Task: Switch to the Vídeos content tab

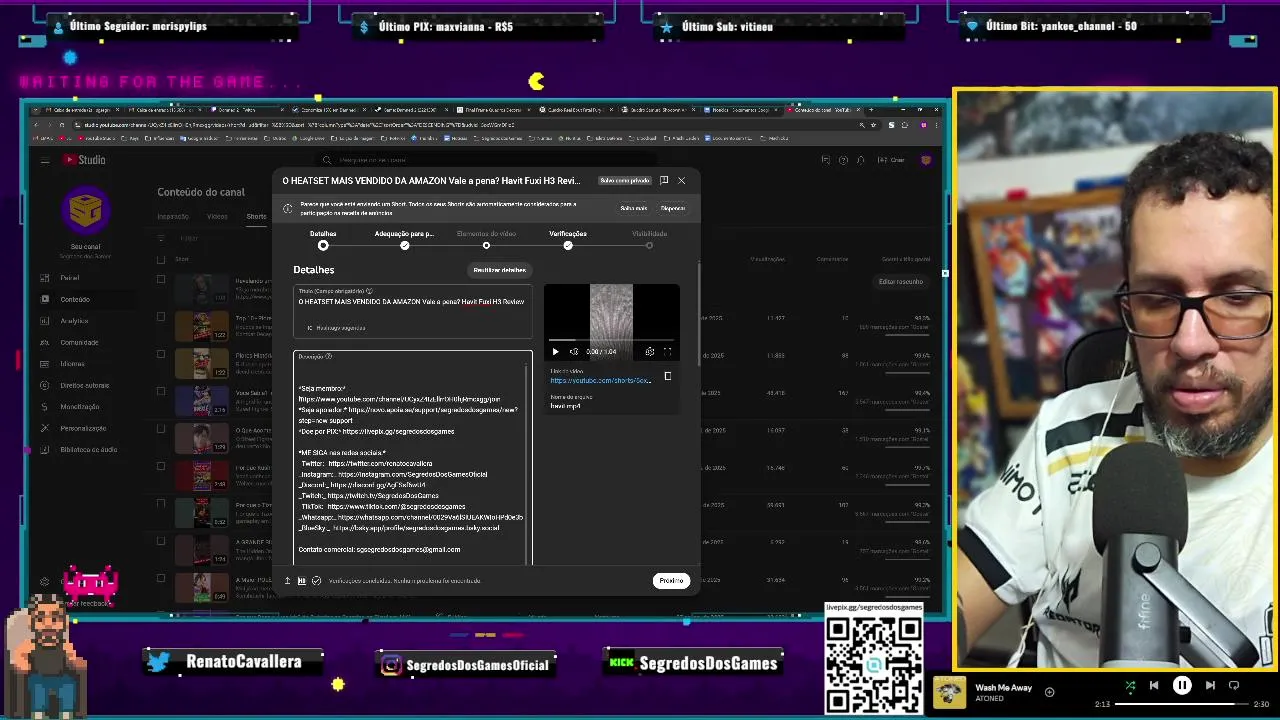Action: point(217,216)
